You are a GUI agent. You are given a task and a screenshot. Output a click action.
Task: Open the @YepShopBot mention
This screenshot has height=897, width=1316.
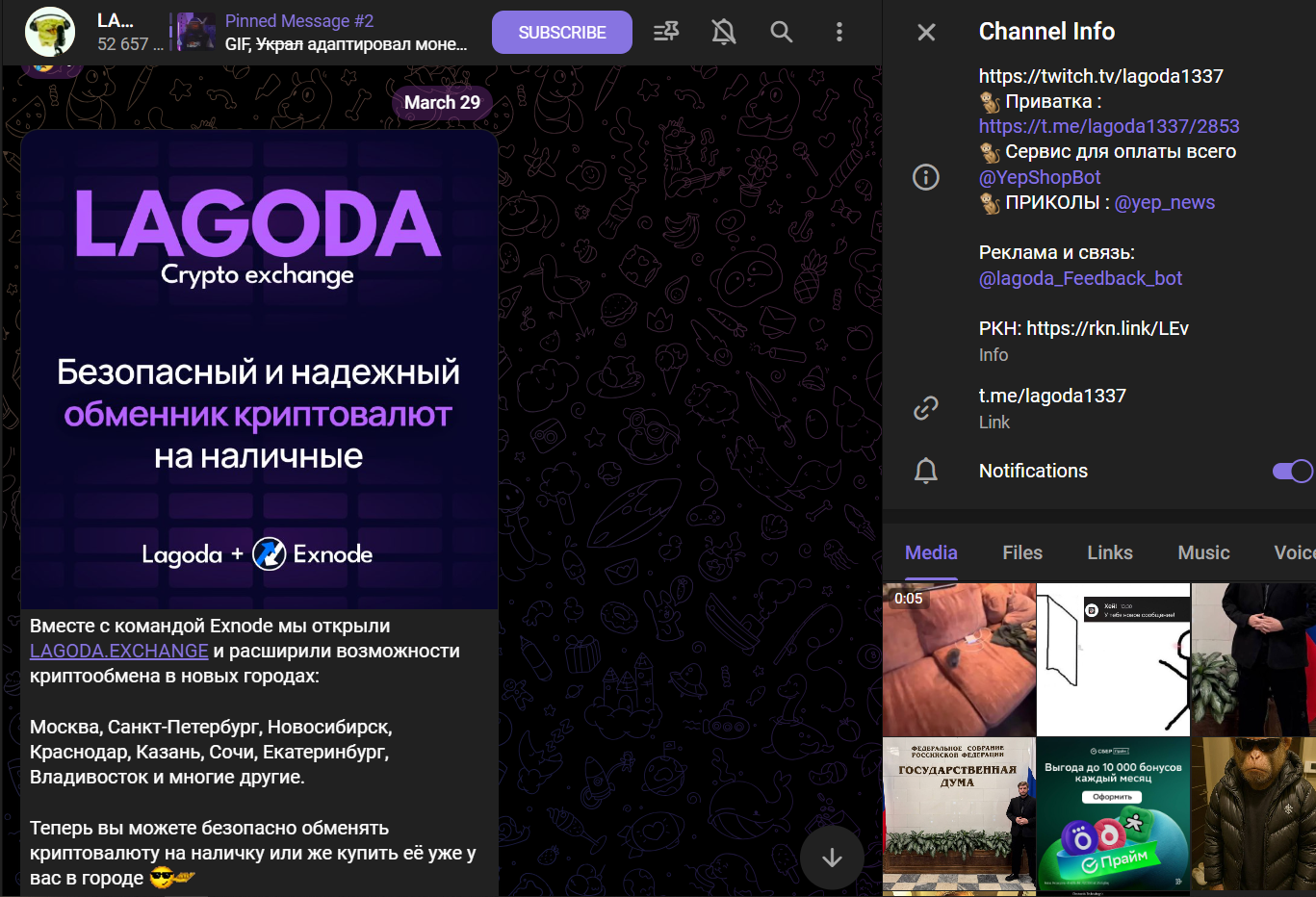[1040, 177]
